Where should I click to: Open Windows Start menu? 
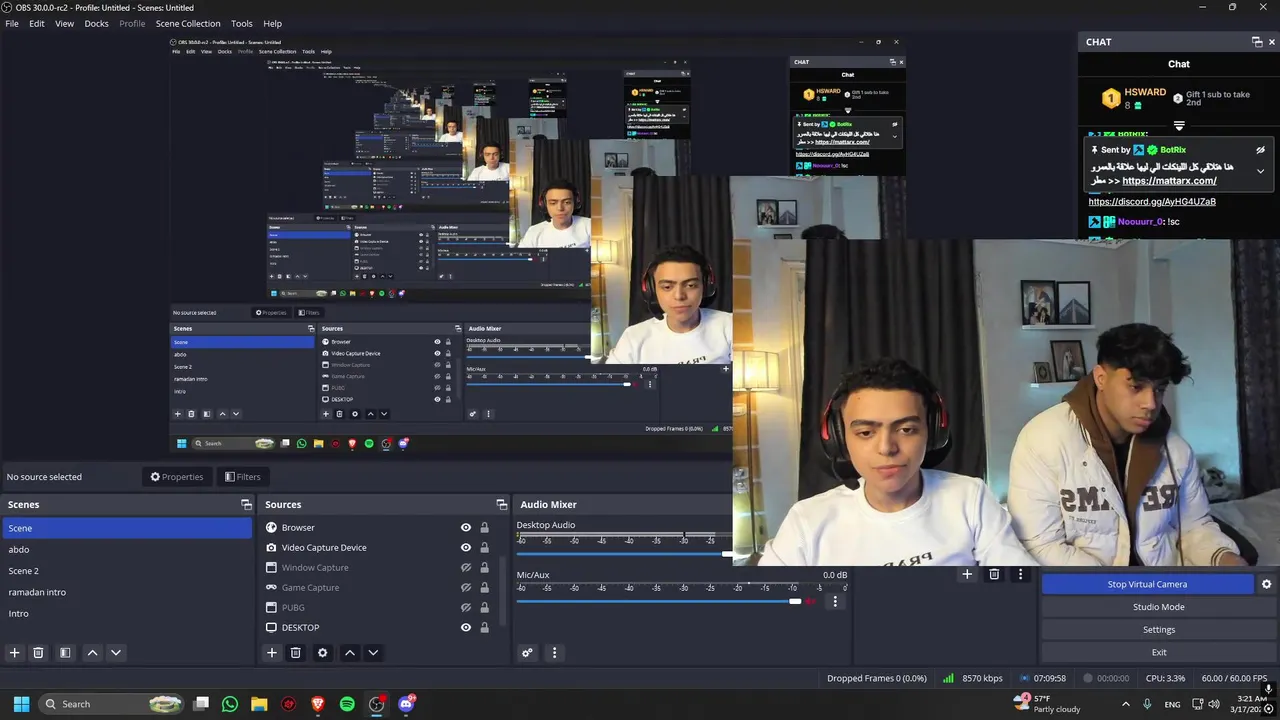click(21, 704)
